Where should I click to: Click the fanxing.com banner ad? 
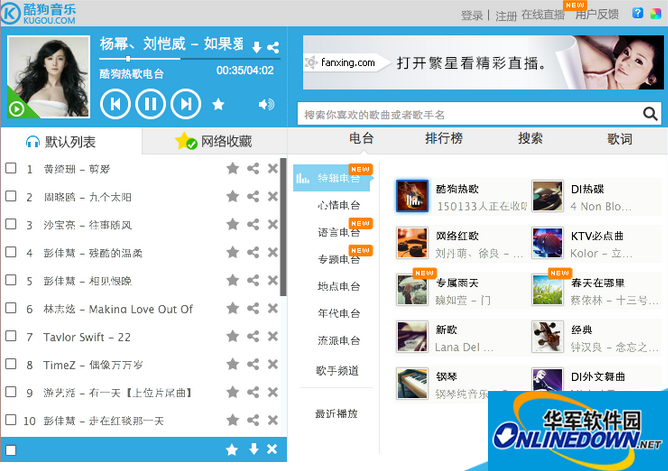[x=483, y=62]
